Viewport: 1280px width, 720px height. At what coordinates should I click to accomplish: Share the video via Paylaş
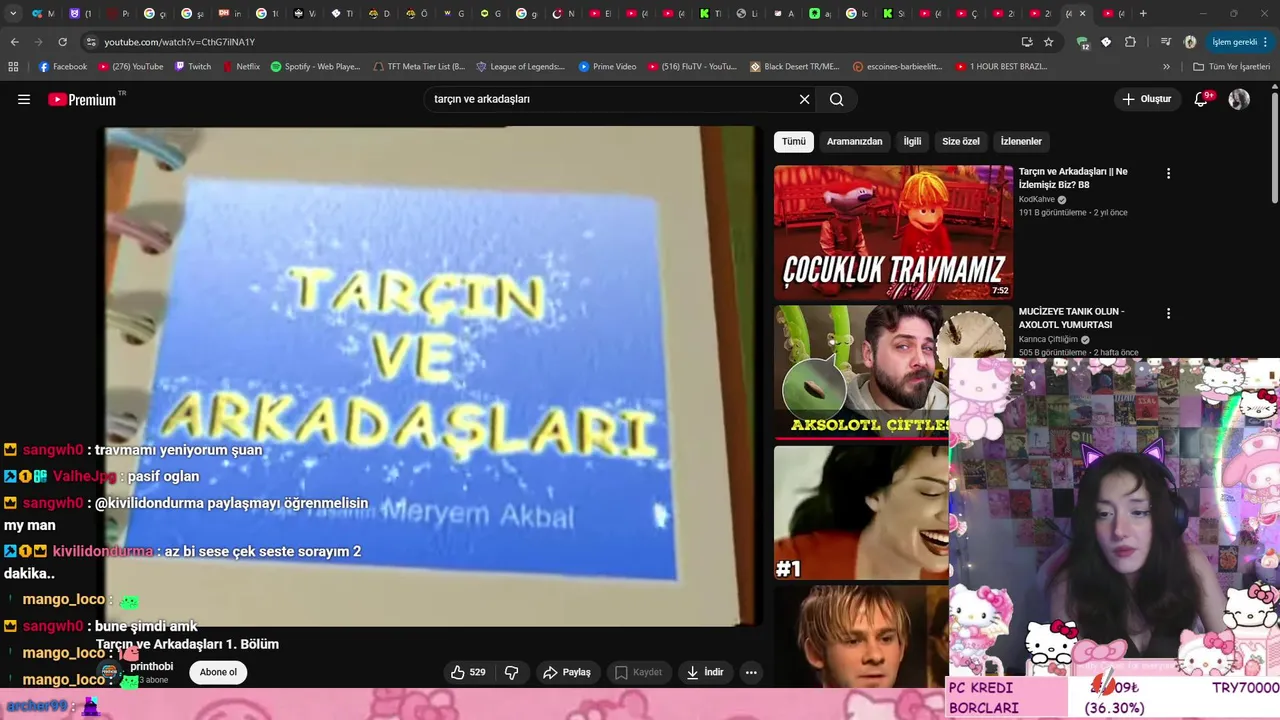click(566, 672)
